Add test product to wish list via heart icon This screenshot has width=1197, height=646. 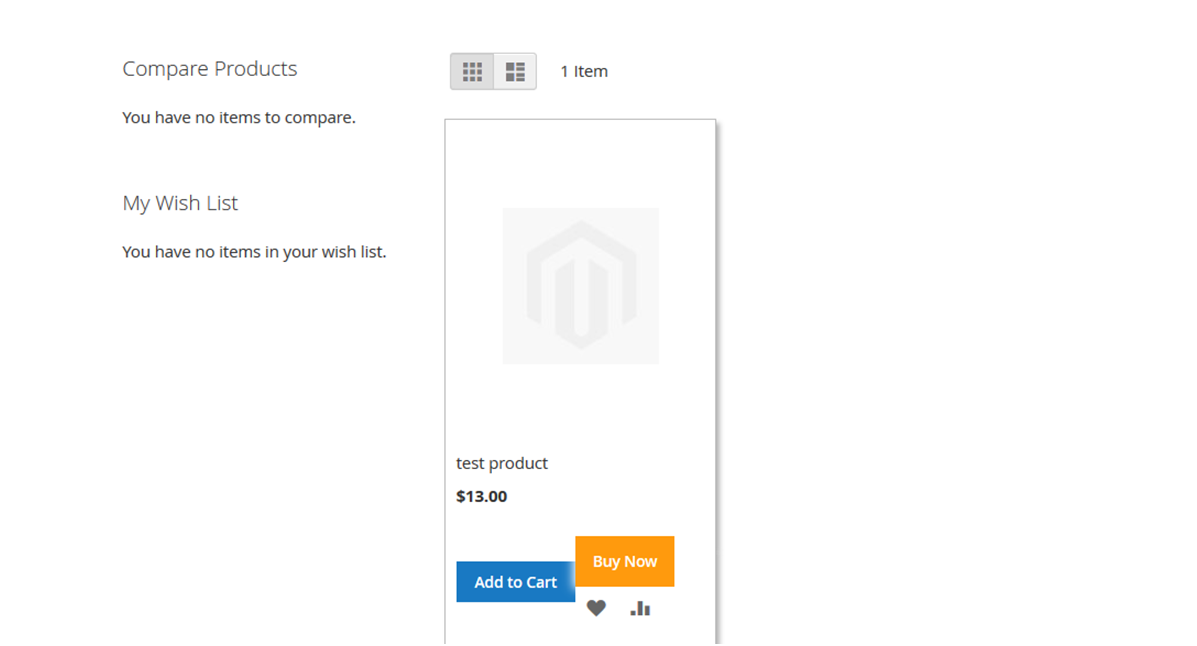click(x=596, y=608)
